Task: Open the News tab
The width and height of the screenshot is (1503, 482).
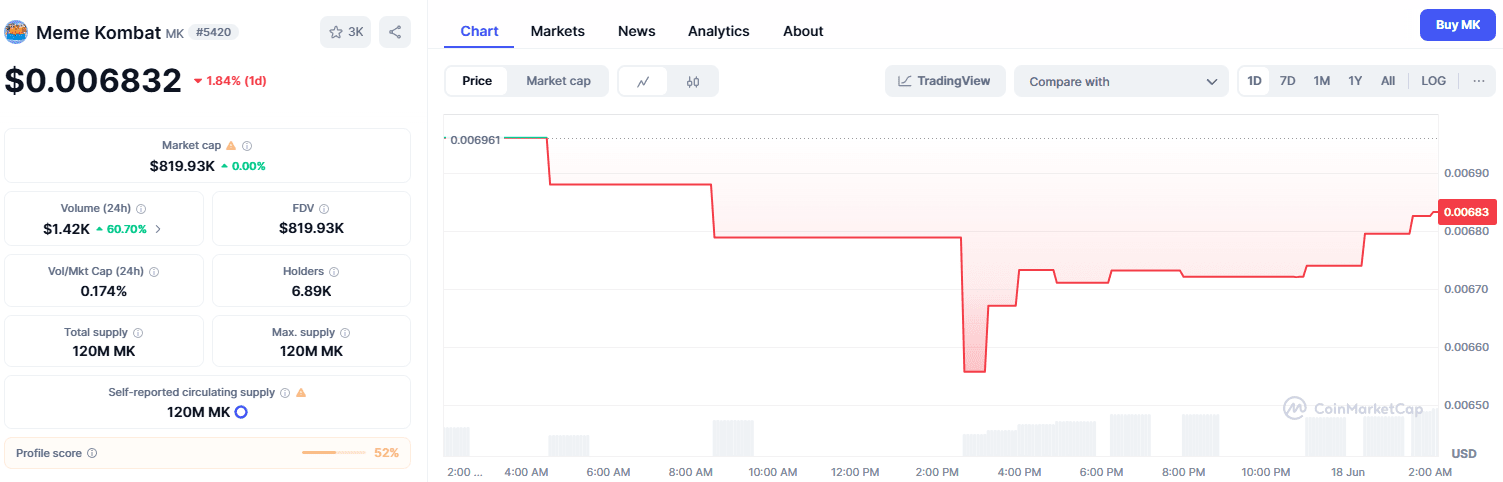Action: coord(637,31)
